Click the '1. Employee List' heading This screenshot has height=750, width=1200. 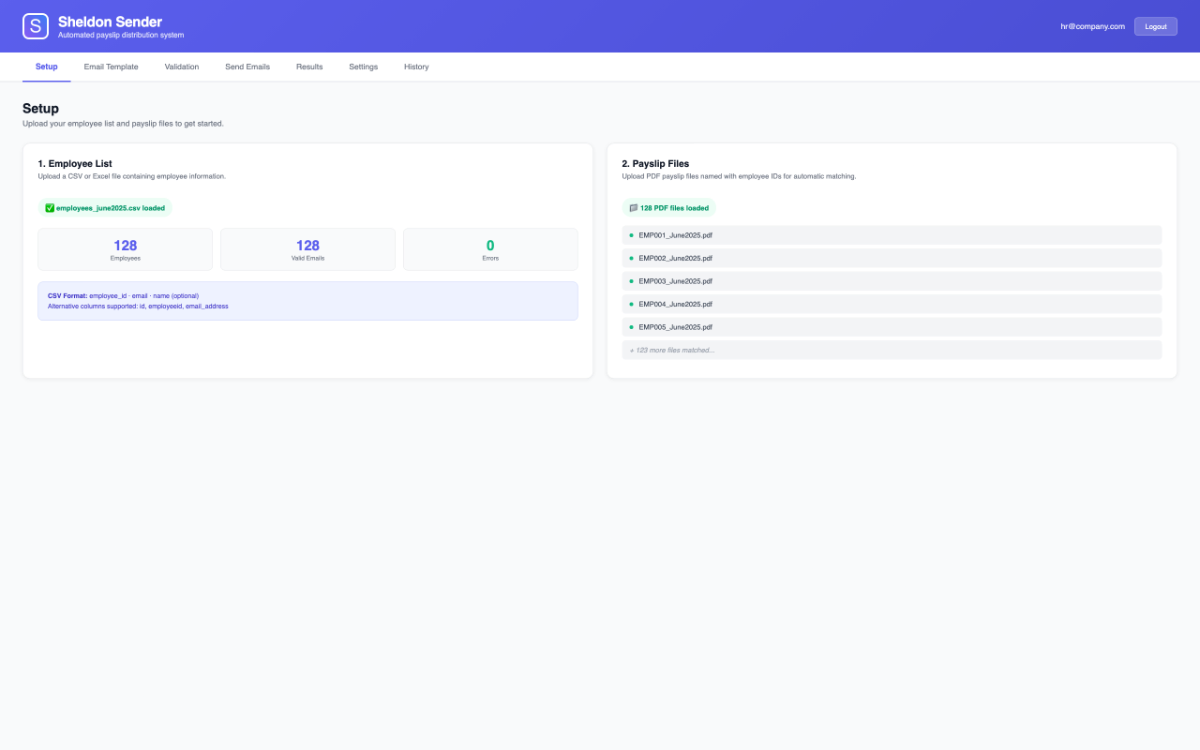pos(75,163)
